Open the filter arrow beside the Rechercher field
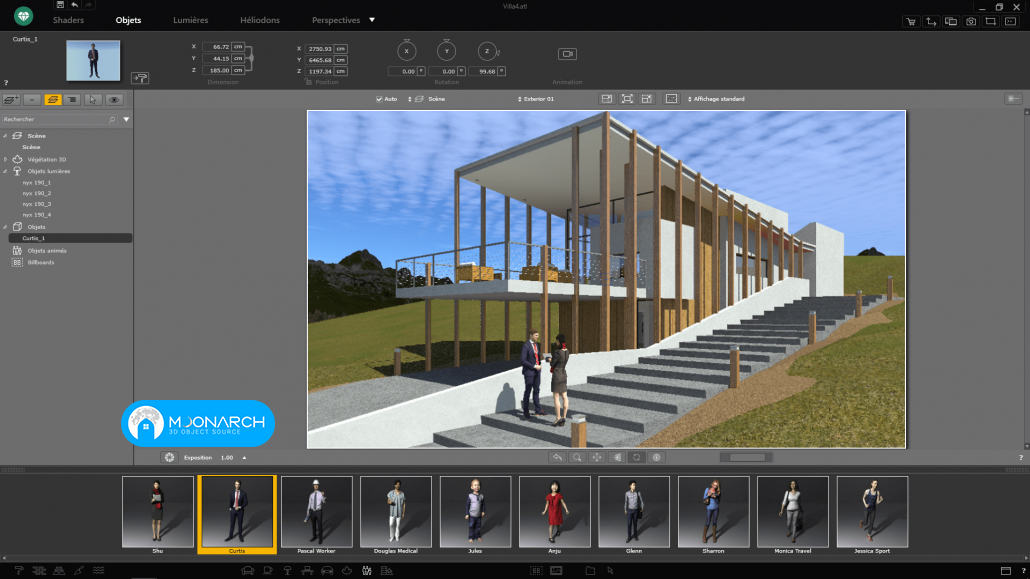Viewport: 1030px width, 579px height. click(x=126, y=120)
